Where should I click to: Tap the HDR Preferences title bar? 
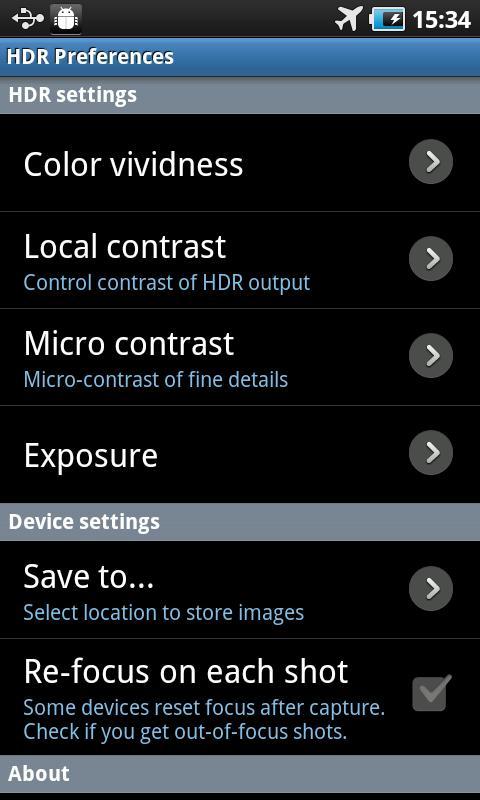(240, 57)
